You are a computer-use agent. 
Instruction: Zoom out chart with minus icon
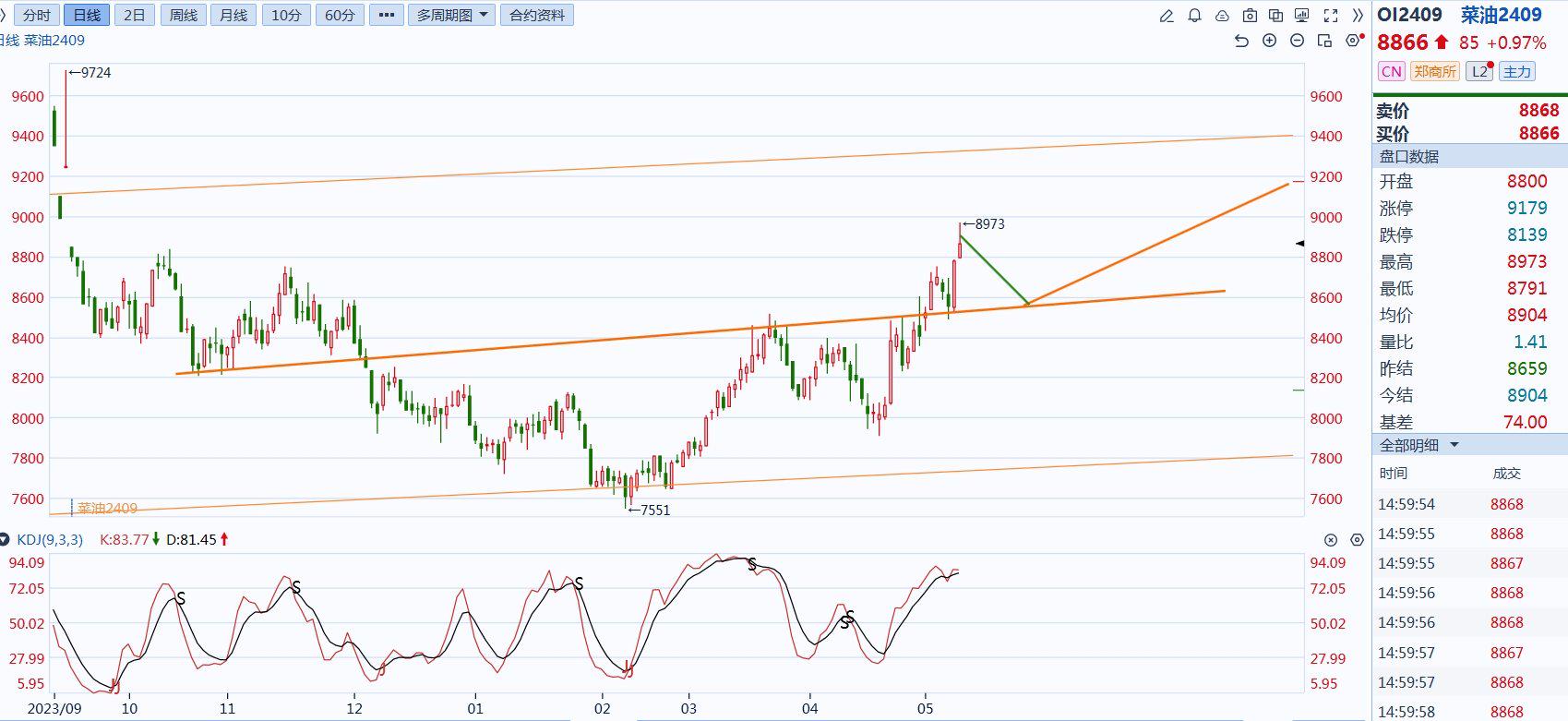pyautogui.click(x=1297, y=41)
